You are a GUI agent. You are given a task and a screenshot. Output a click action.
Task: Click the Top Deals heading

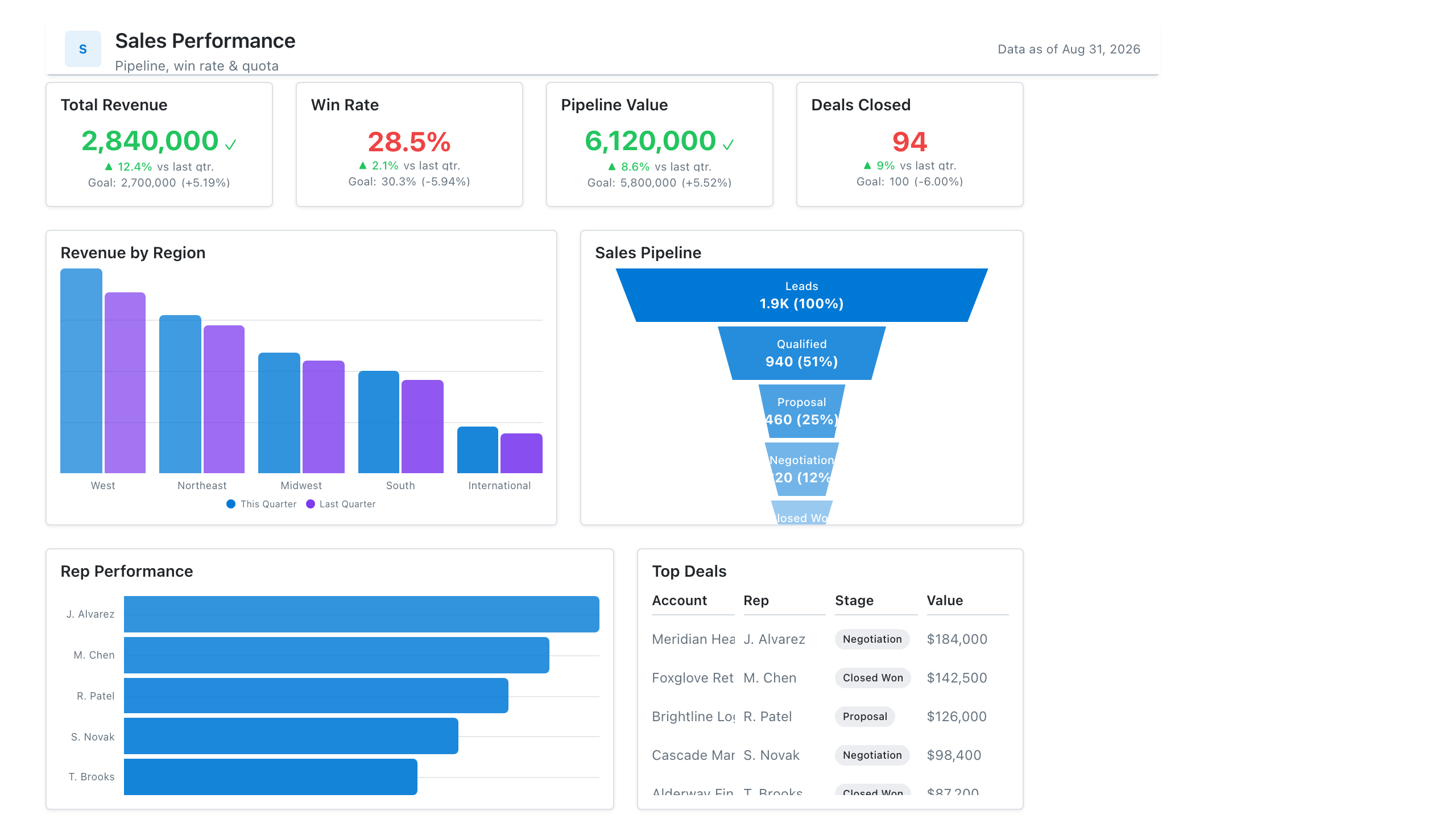pos(689,572)
